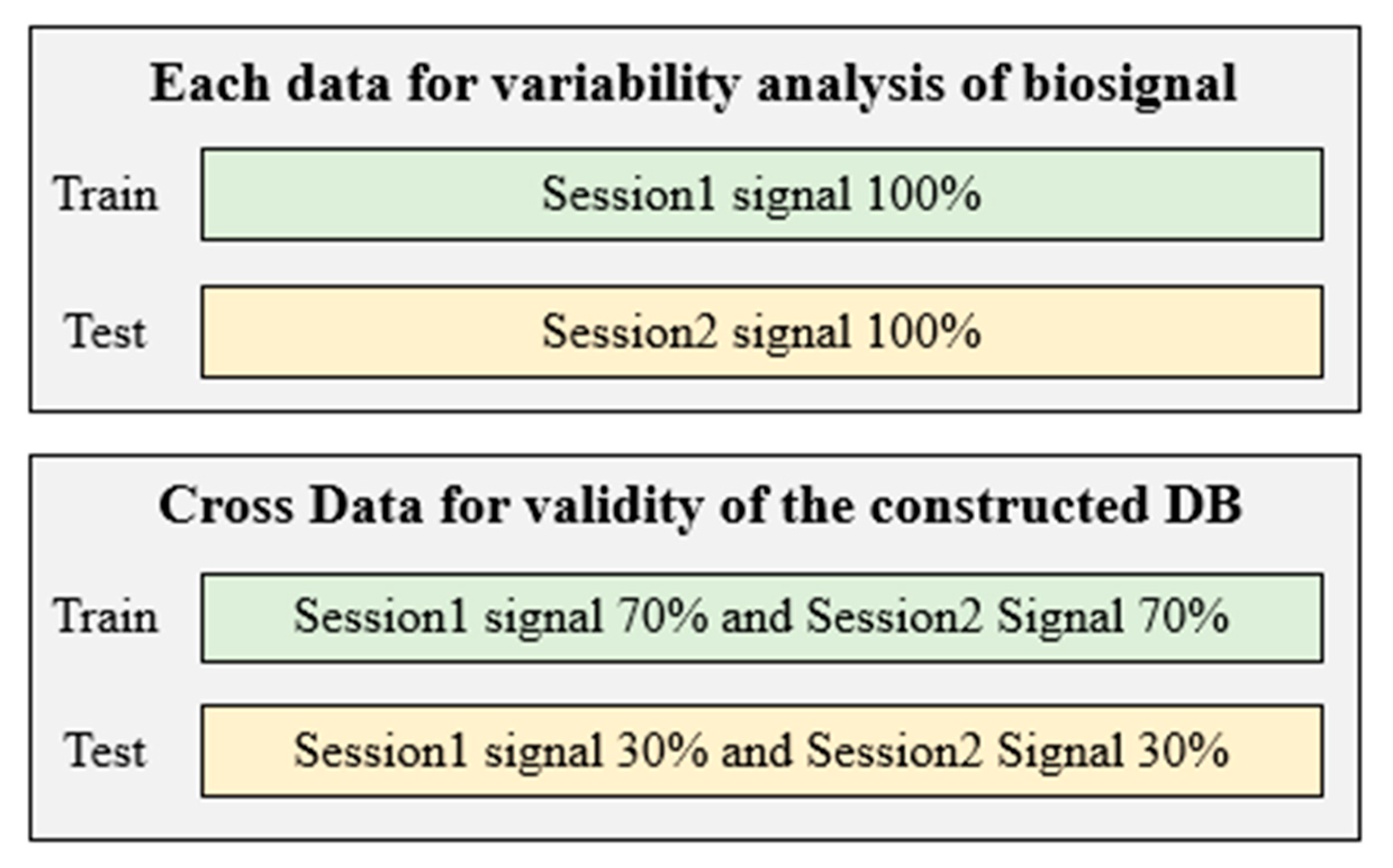Click the Train label in Cross Data panel
Image resolution: width=1393 pixels, height=868 pixels.
tap(106, 616)
